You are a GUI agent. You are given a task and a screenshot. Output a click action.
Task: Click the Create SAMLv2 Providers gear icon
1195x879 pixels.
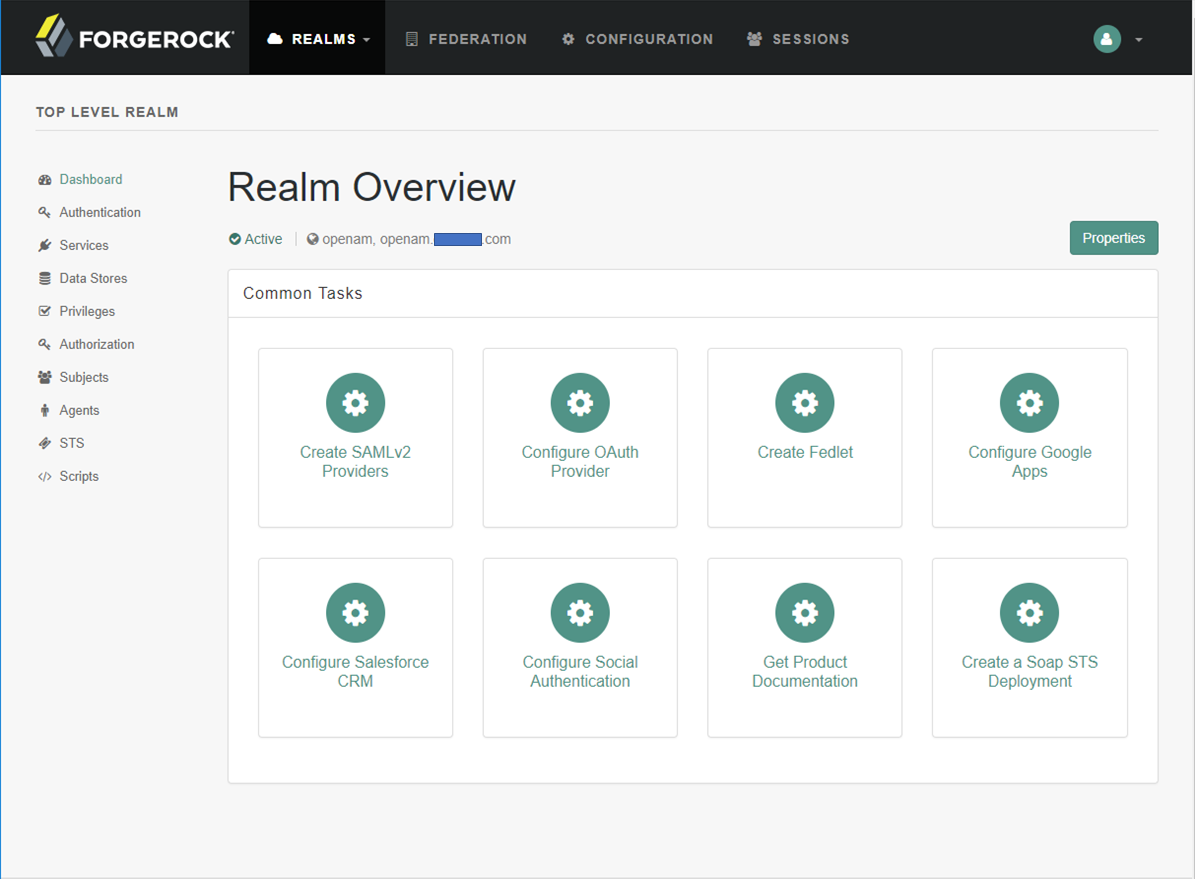pos(355,403)
